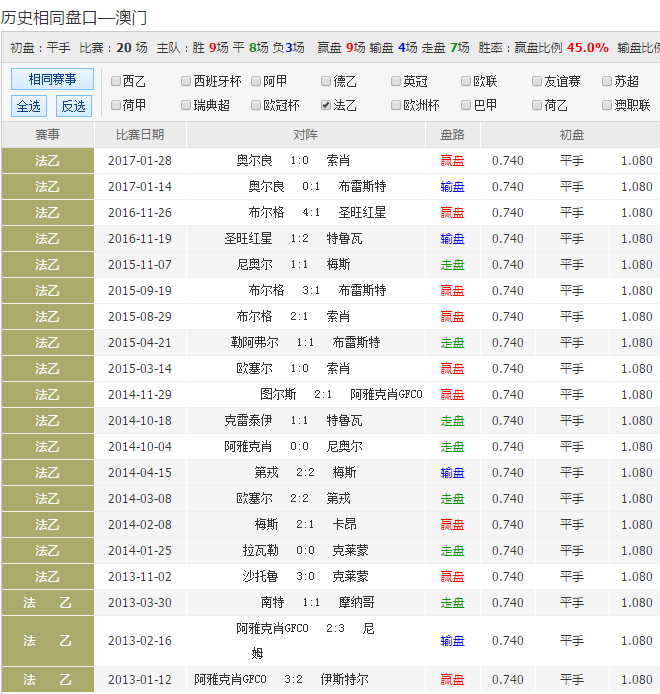660x694 pixels.
Task: Select the date 2013-02-16
Action: point(140,641)
